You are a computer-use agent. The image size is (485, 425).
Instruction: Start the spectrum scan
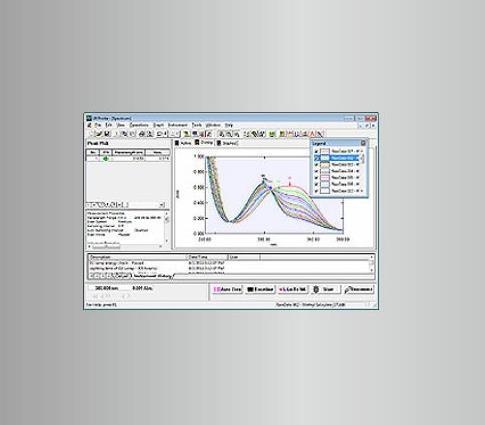pos(325,289)
